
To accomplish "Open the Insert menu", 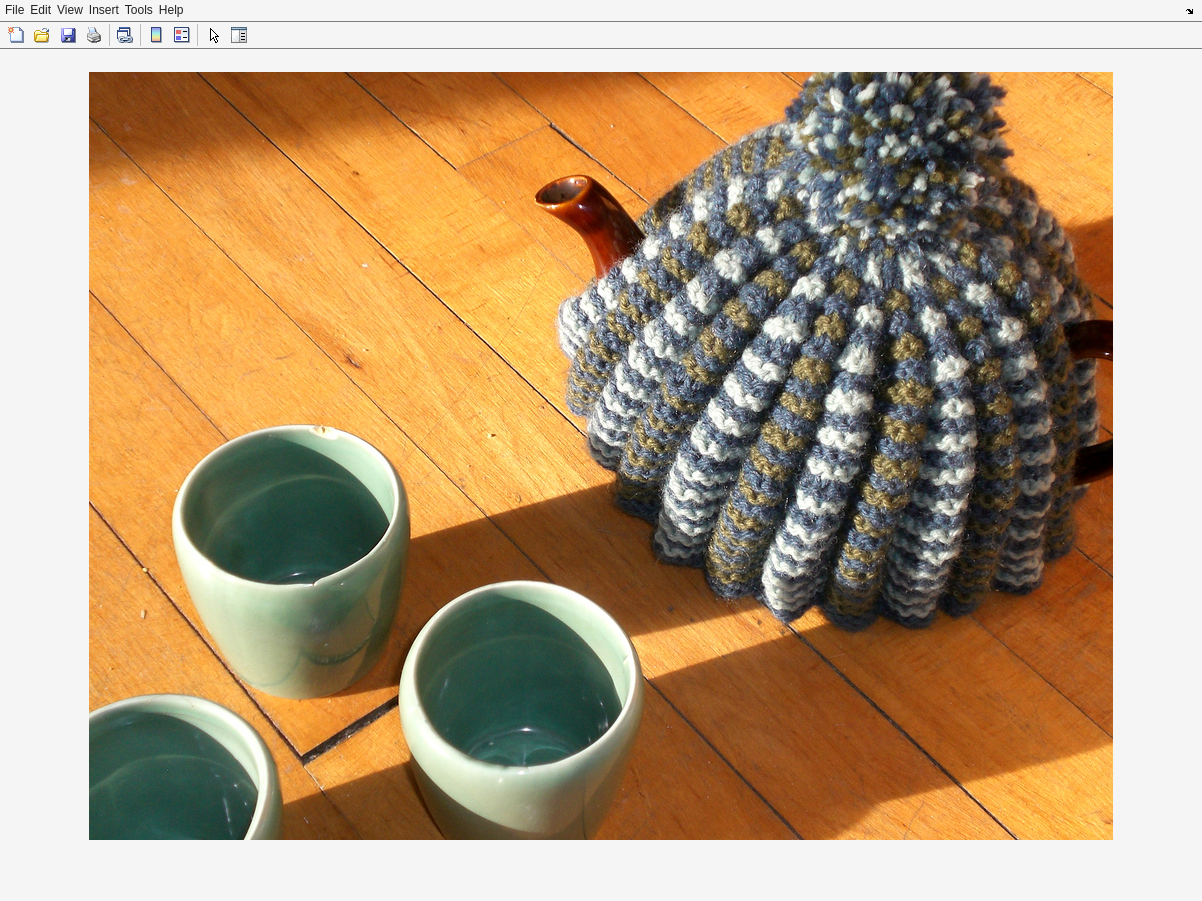I will pyautogui.click(x=104, y=10).
